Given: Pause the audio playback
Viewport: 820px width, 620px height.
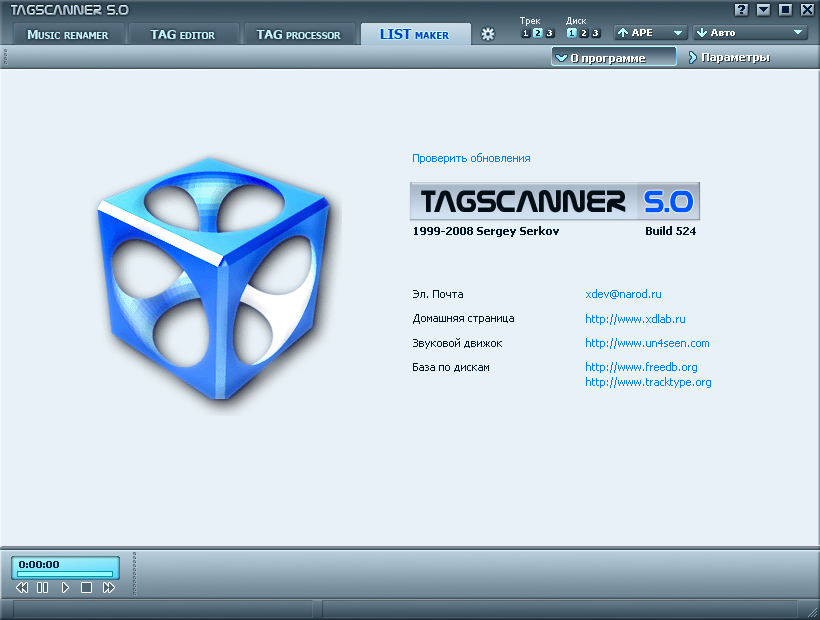Looking at the screenshot, I should (x=42, y=588).
